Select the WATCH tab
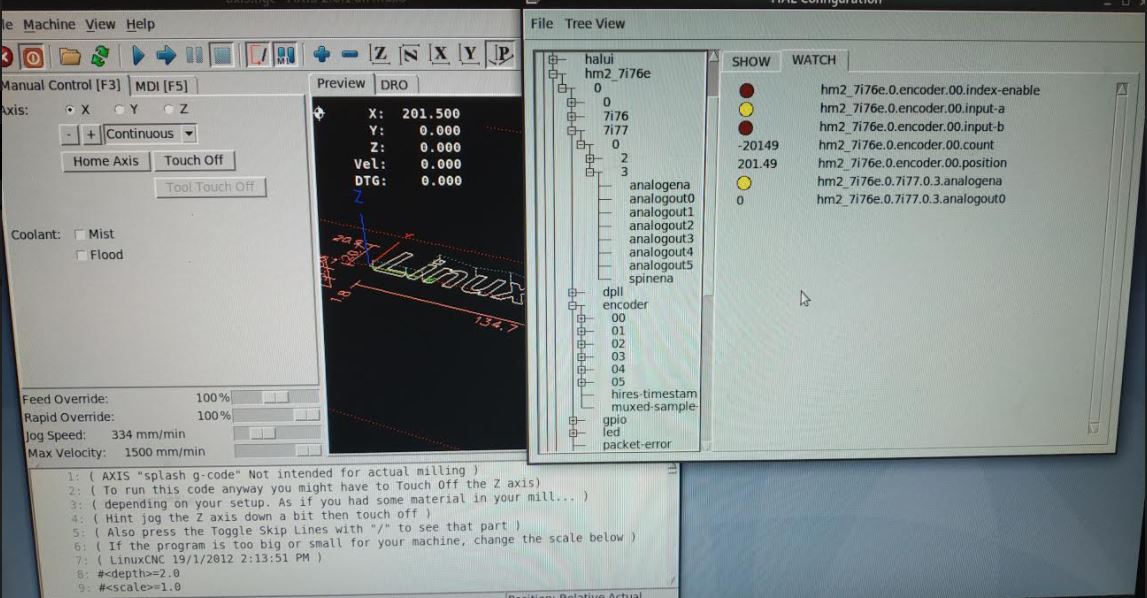The image size is (1147, 598). click(x=813, y=60)
